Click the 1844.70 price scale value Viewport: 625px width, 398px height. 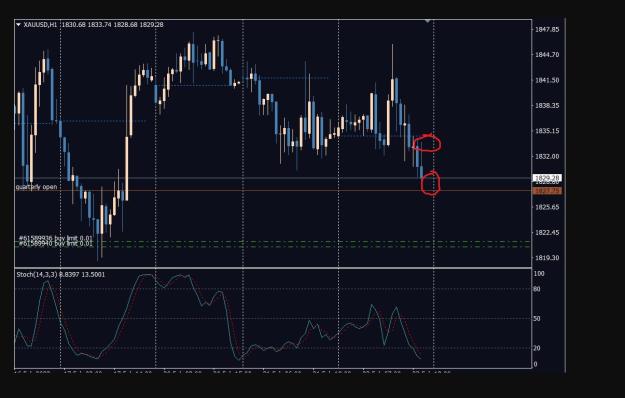click(x=547, y=55)
